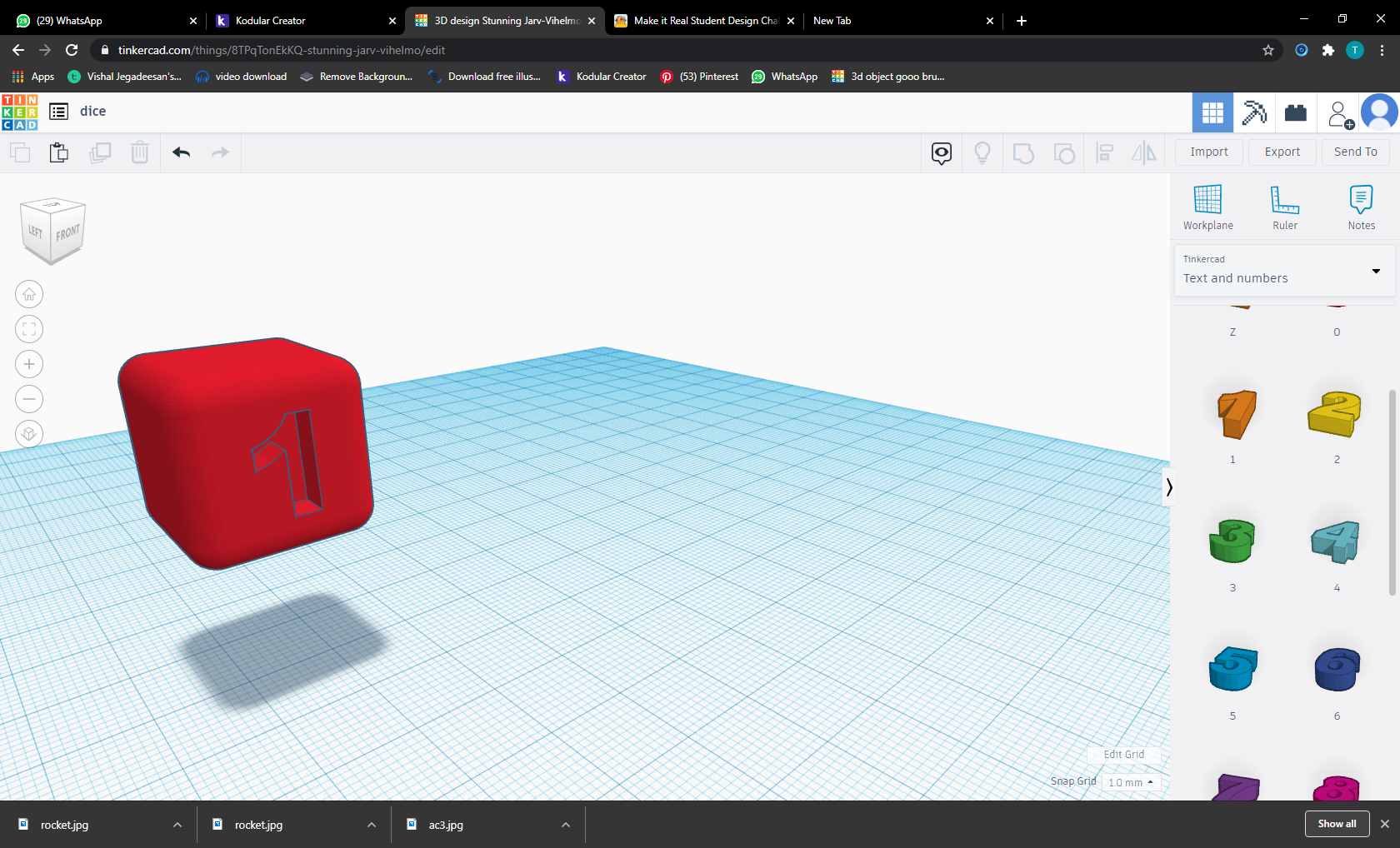Open video download bookmark
This screenshot has width=1400, height=848.
(x=242, y=77)
